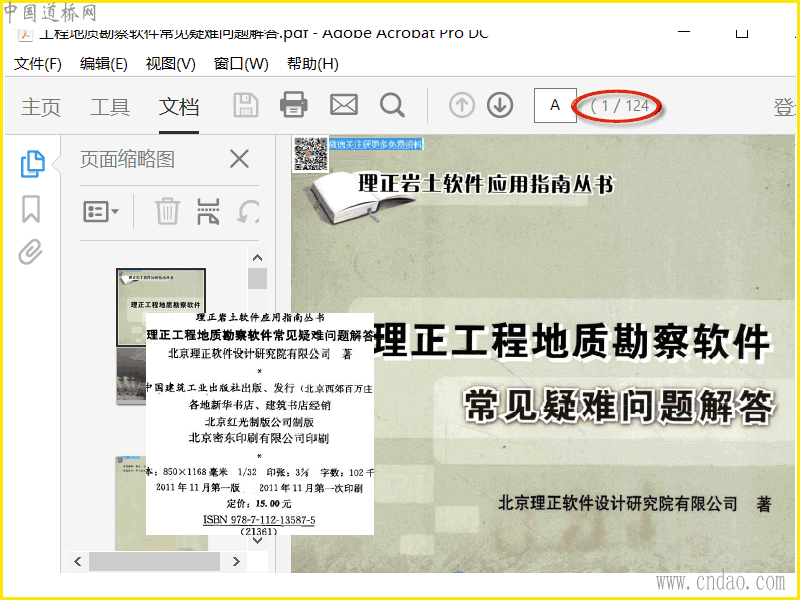Open thumbnails panel options dropdown
Viewport: 800px width, 600px height.
click(101, 211)
